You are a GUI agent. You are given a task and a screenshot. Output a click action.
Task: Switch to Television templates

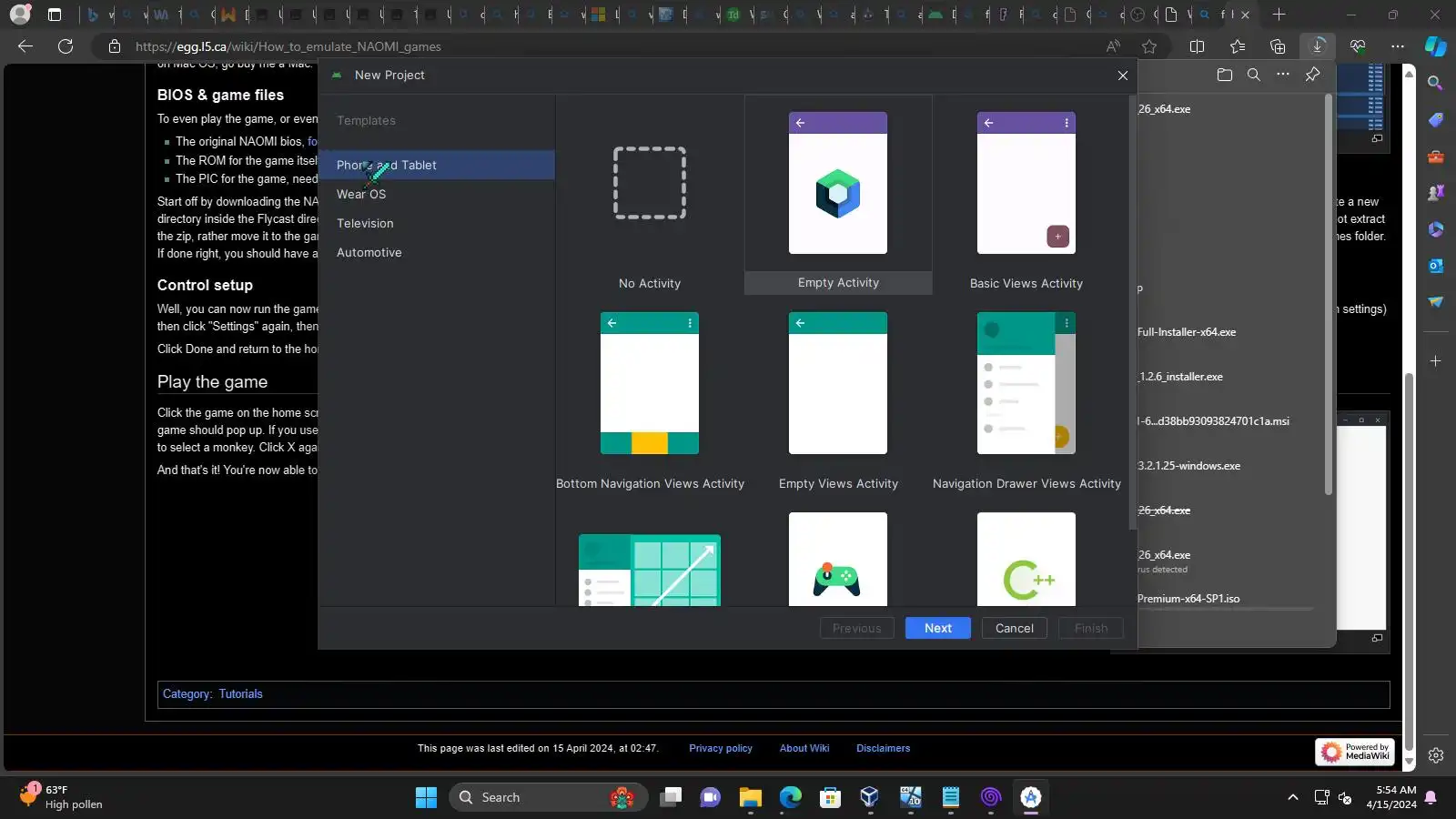coord(437,223)
